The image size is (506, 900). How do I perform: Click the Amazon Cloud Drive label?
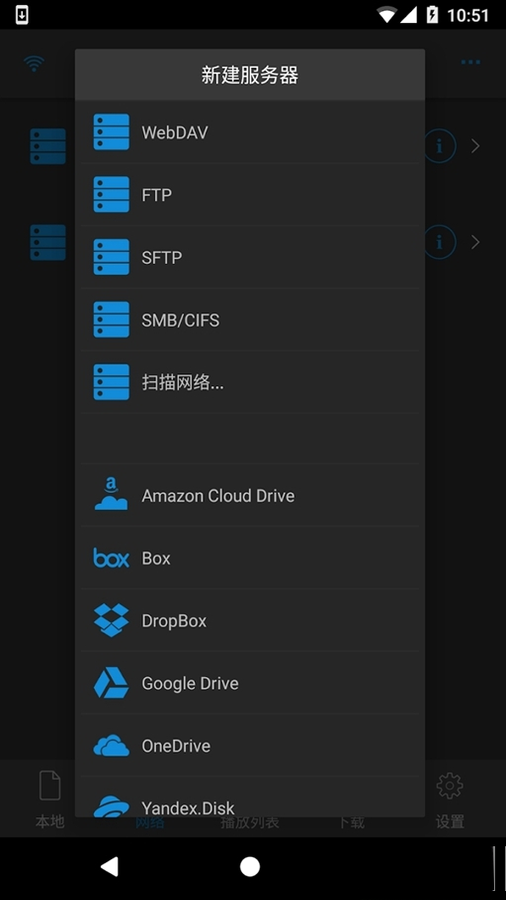coord(218,495)
